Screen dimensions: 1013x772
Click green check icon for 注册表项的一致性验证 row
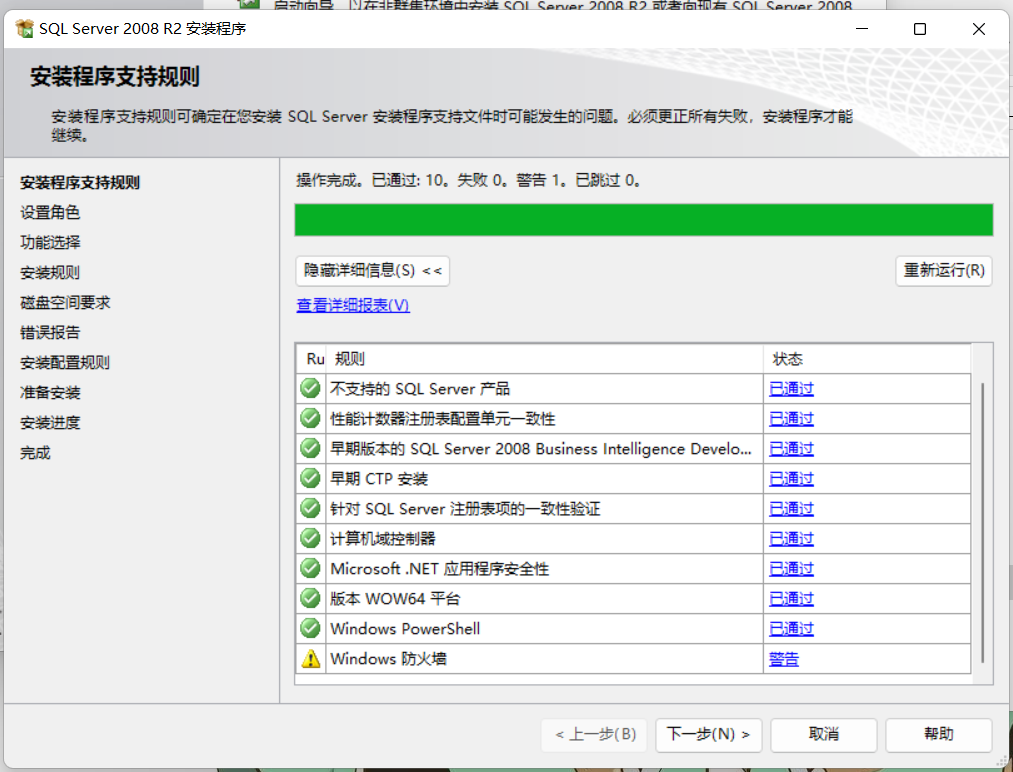tap(311, 508)
